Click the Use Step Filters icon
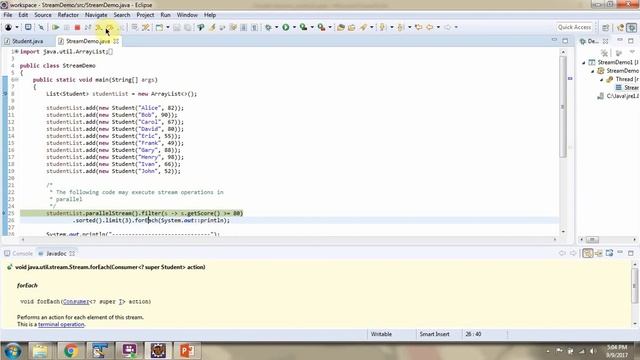The height and width of the screenshot is (360, 640). tap(146, 27)
